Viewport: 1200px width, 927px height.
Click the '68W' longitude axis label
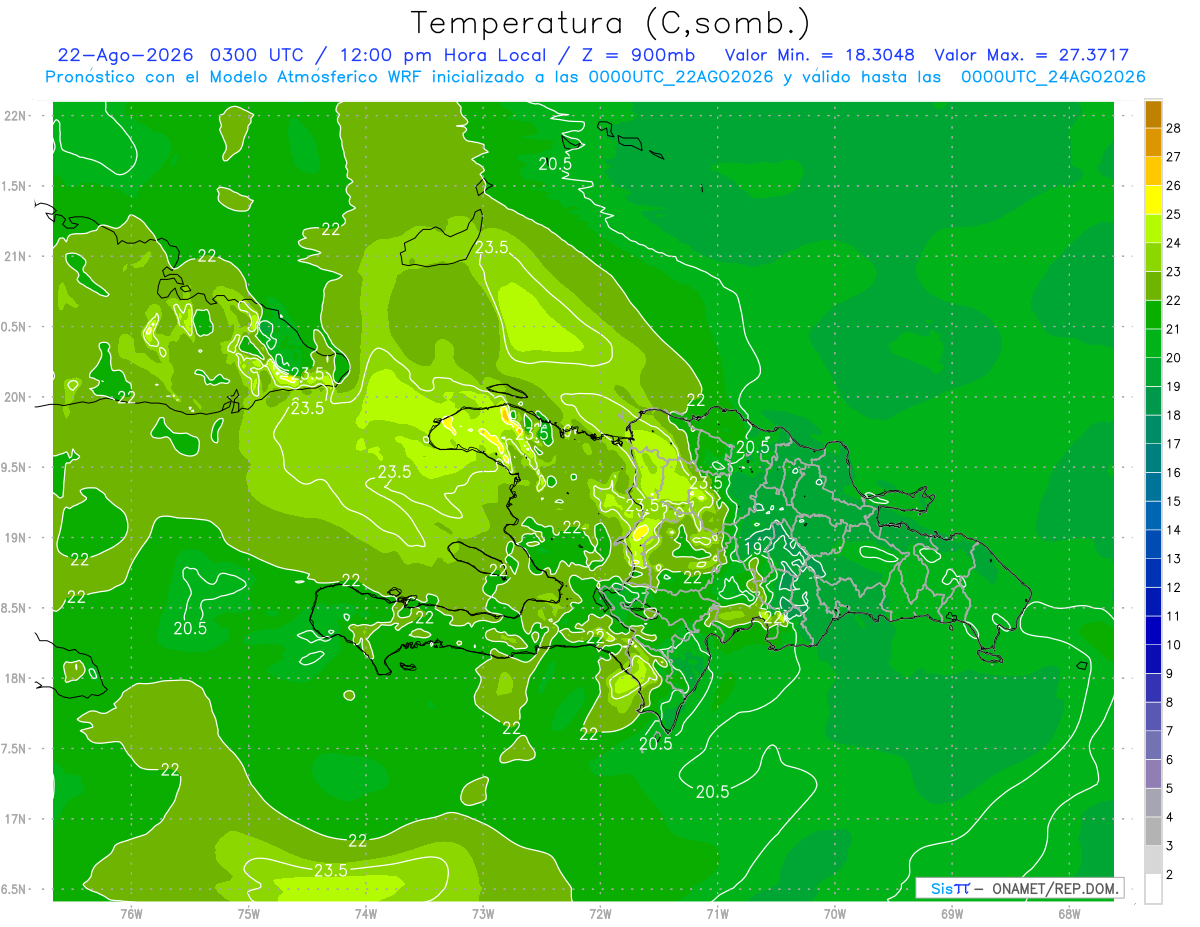pos(1069,914)
